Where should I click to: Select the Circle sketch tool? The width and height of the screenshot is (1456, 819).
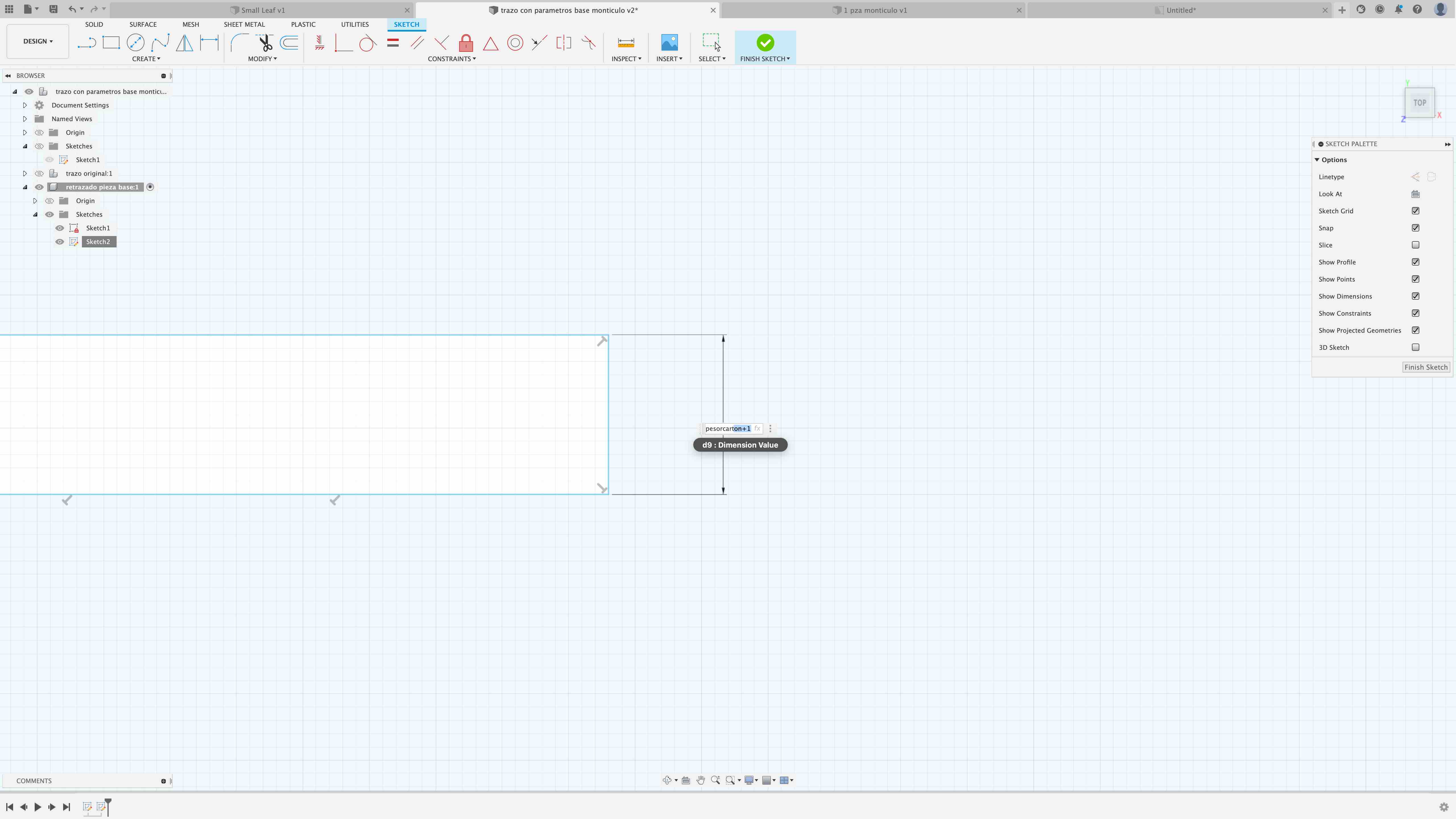(136, 42)
